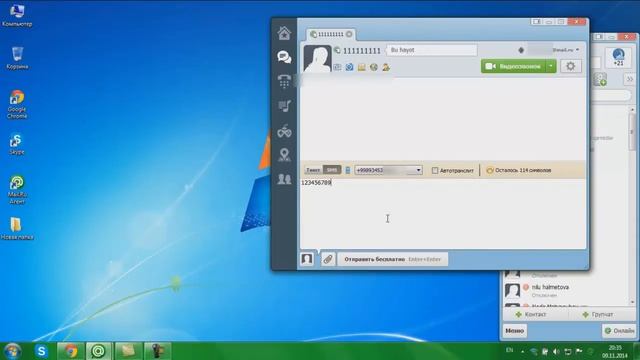Image resolution: width=640 pixels, height=360 pixels.
Task: Select the 111111111 conversation tab
Action: 331,34
